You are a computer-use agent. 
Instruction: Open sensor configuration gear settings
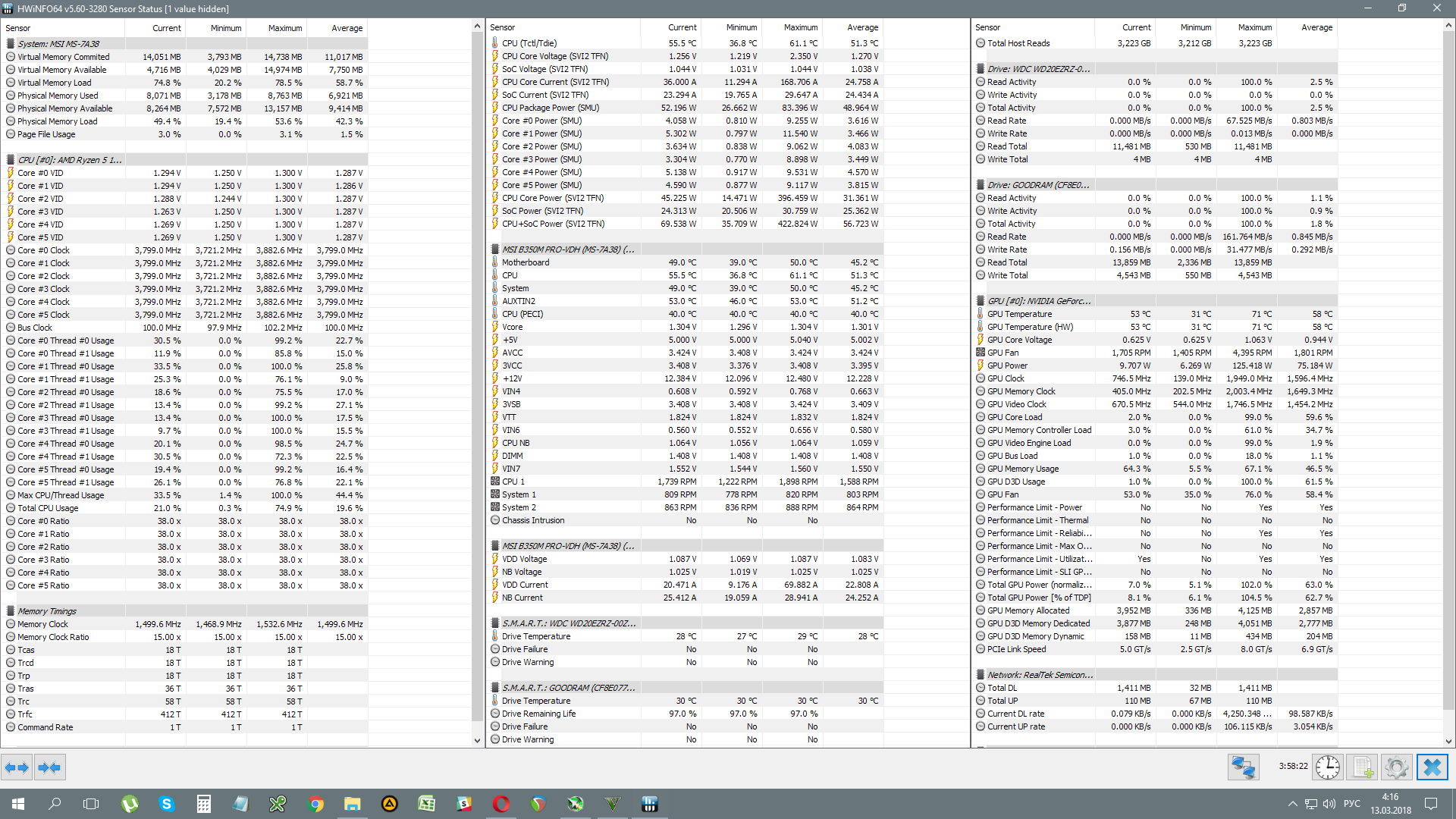tap(1396, 767)
